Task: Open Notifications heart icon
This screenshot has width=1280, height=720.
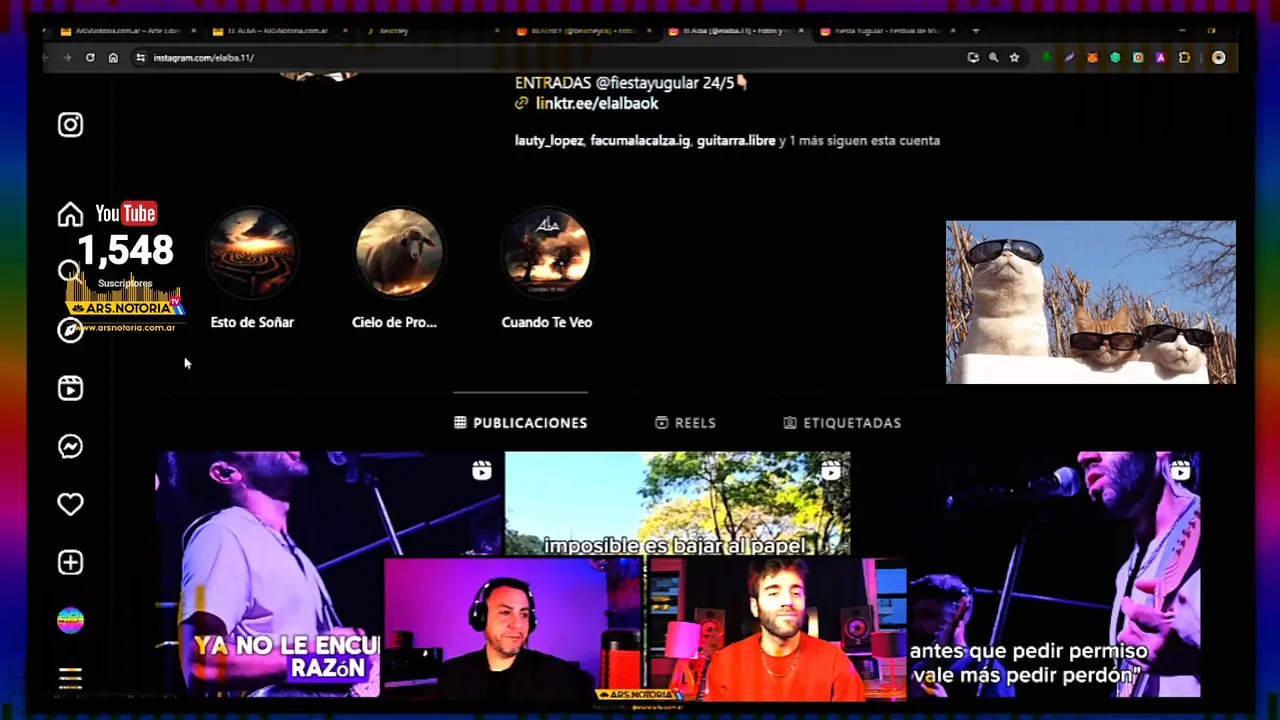Action: point(70,504)
